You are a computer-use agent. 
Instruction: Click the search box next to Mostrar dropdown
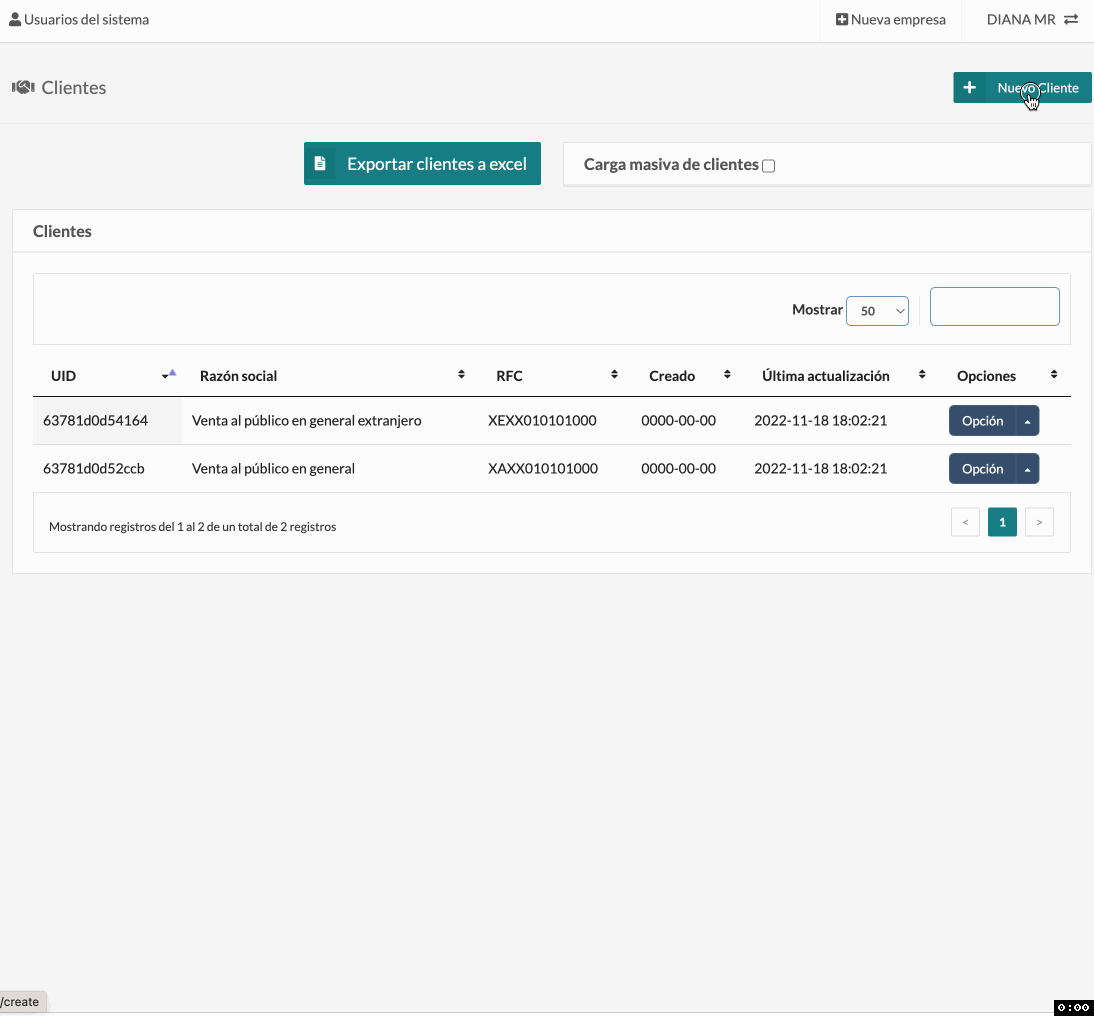pyautogui.click(x=994, y=306)
